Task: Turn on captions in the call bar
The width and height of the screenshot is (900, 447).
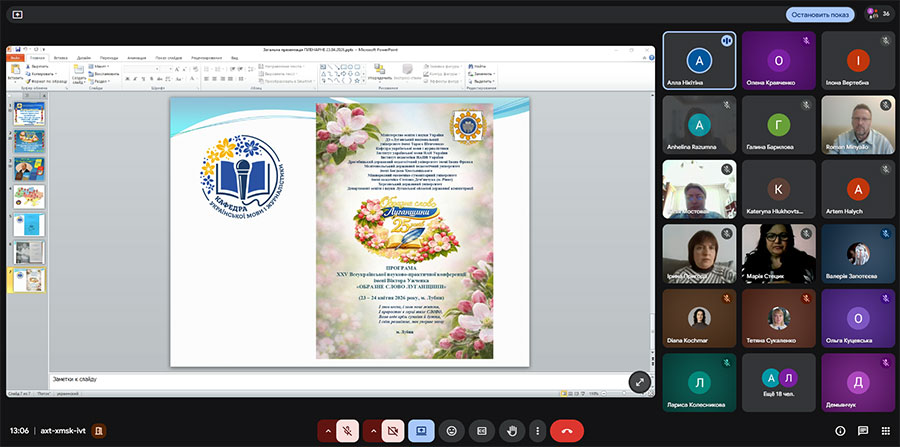Action: [x=481, y=430]
